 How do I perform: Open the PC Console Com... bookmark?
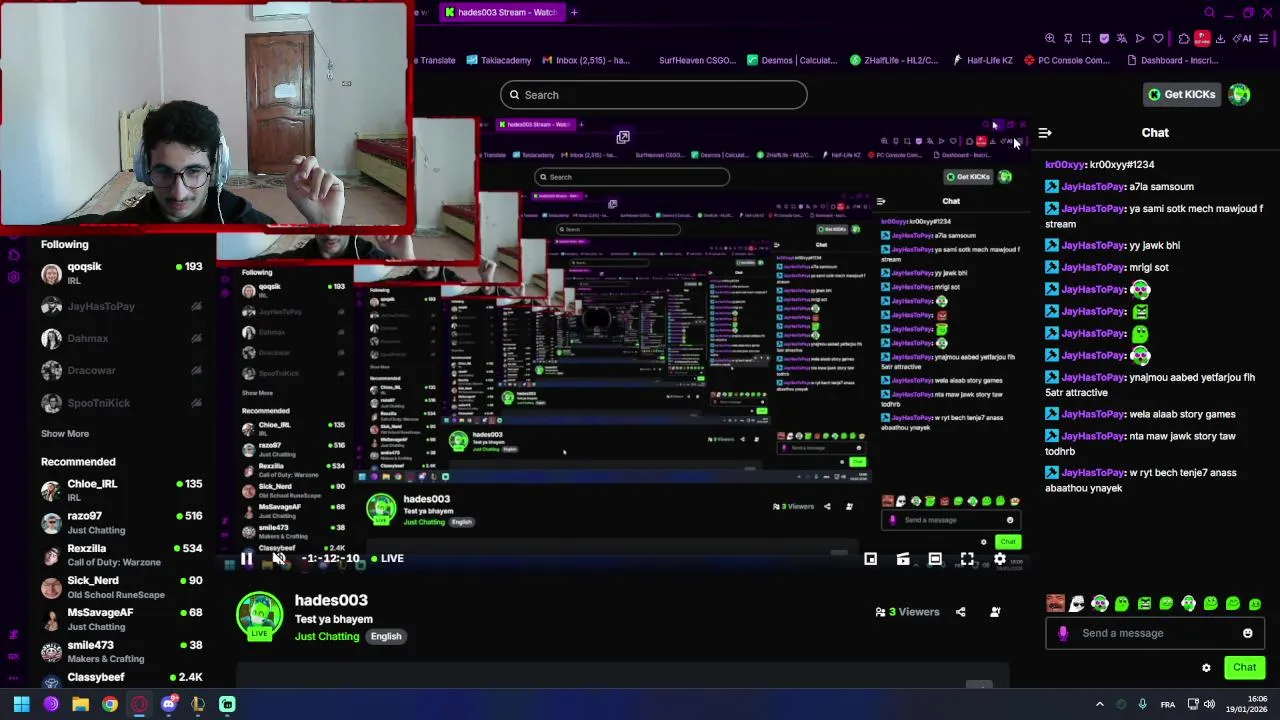click(x=1067, y=60)
